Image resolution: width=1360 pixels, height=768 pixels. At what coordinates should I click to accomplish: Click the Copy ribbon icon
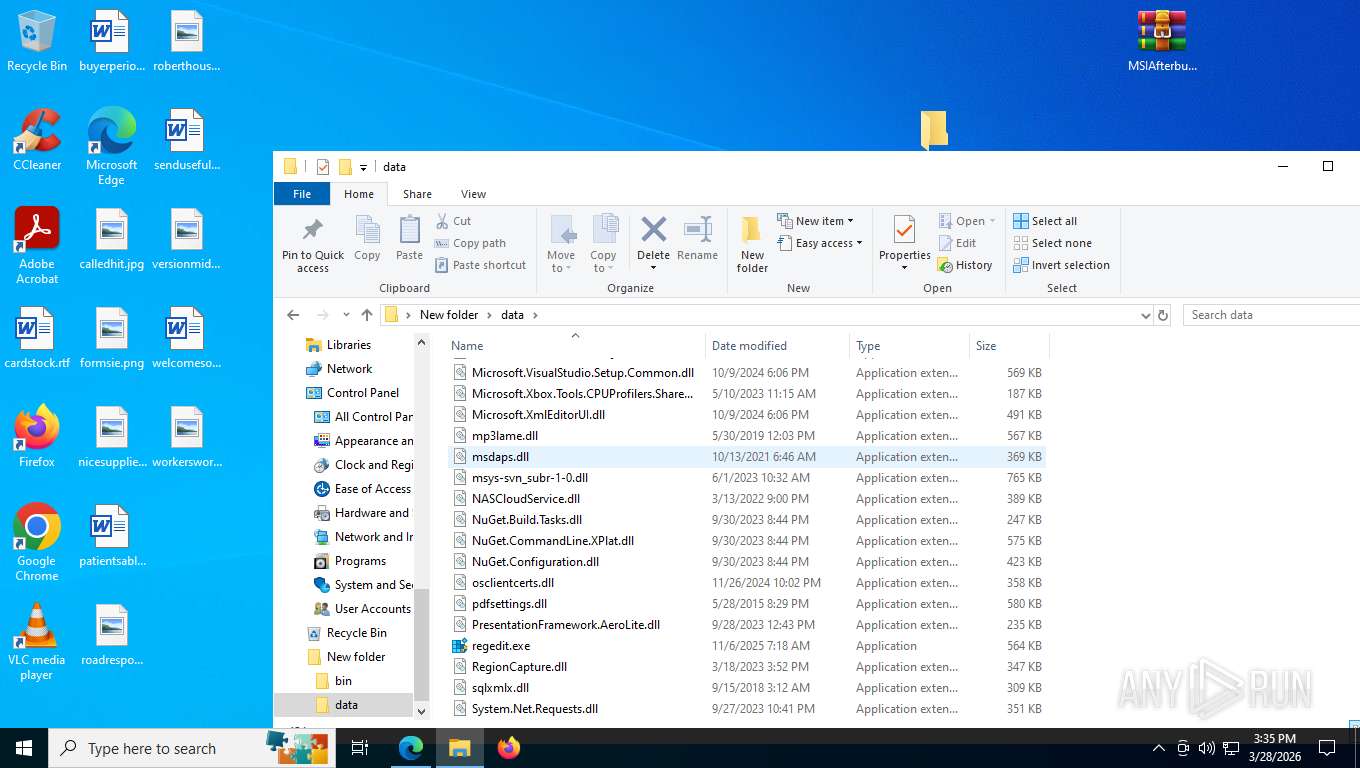[x=367, y=231]
